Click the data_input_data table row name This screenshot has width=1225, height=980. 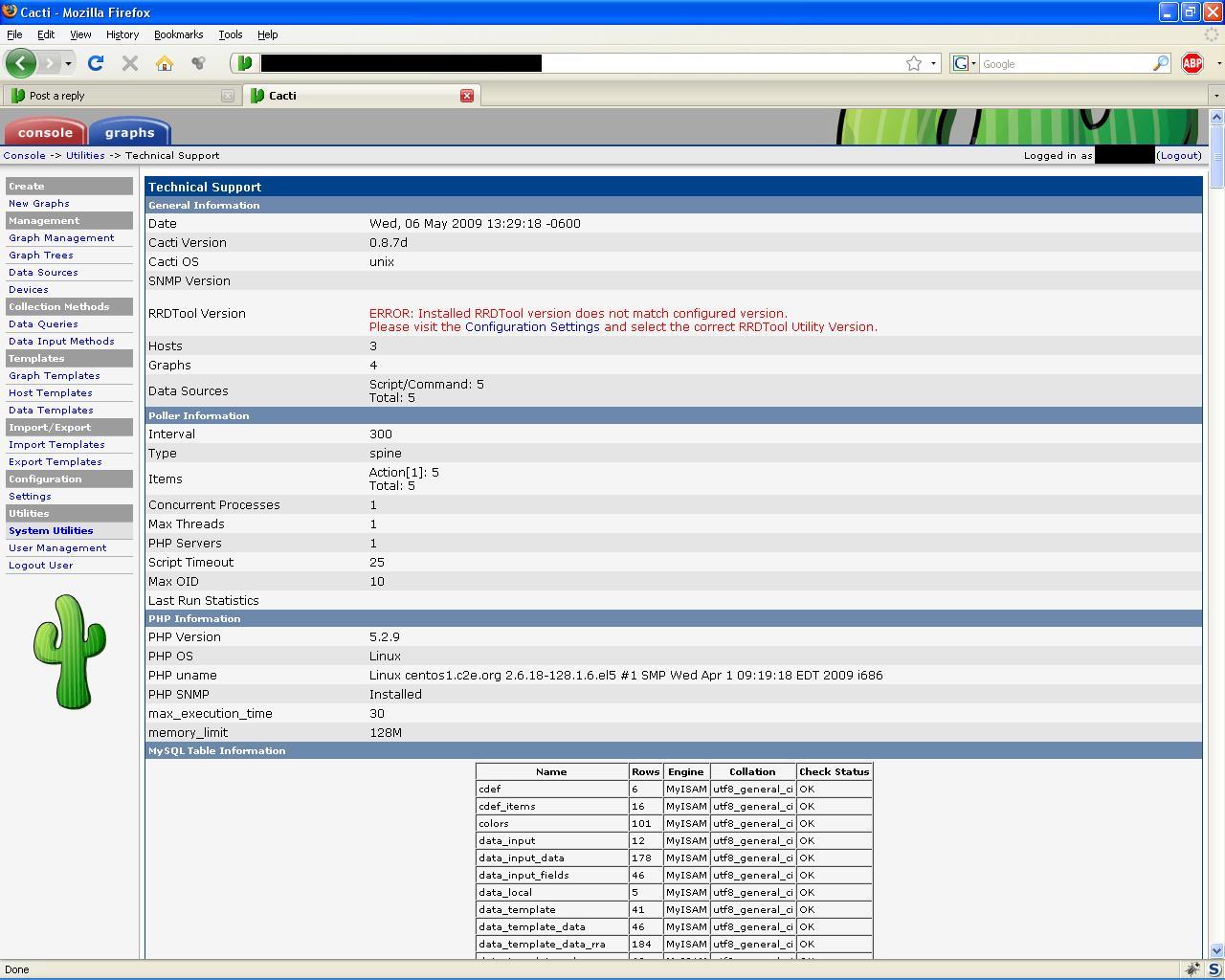point(522,857)
